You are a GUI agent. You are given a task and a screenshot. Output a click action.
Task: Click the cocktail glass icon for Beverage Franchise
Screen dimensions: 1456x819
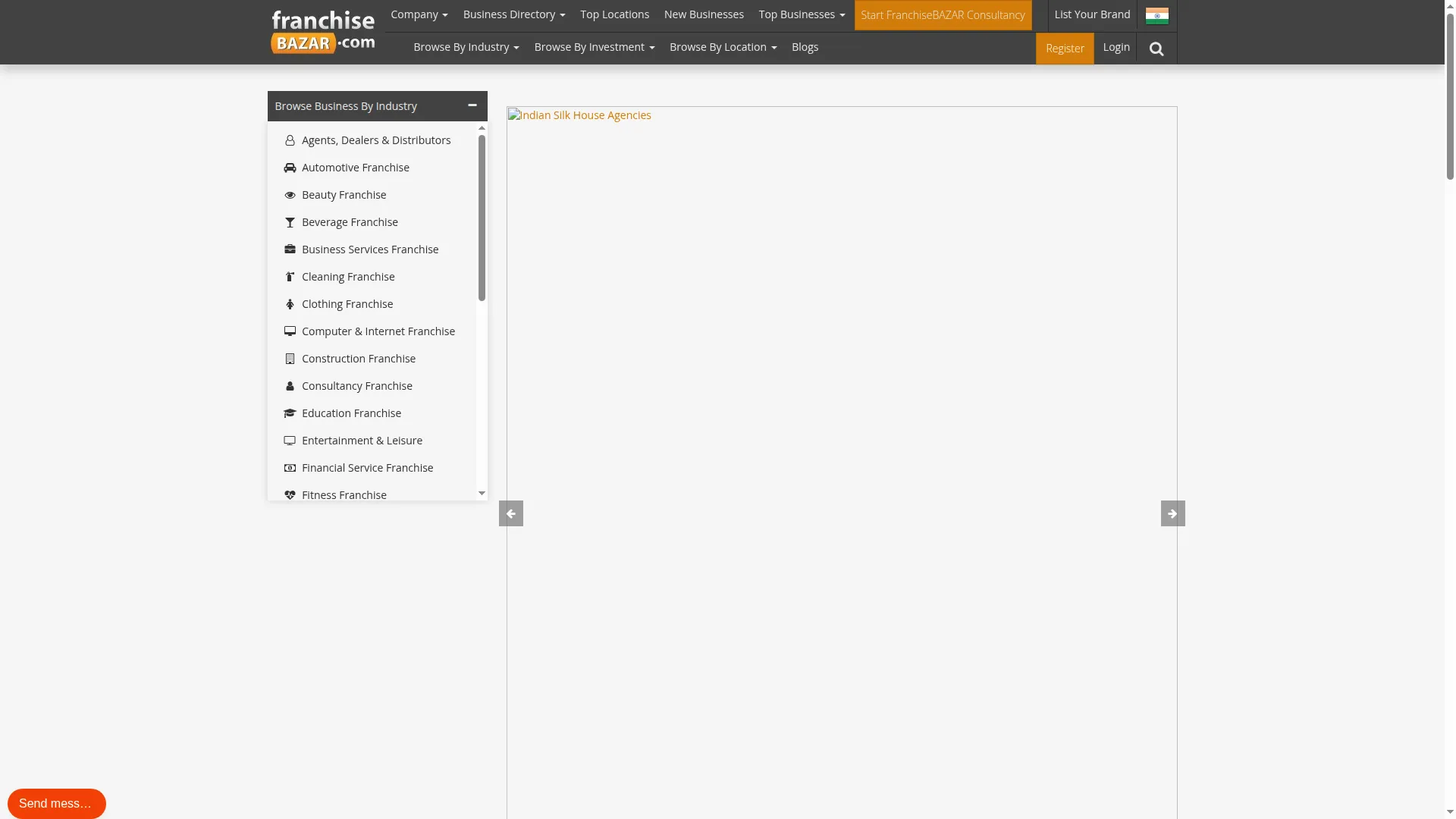(290, 223)
